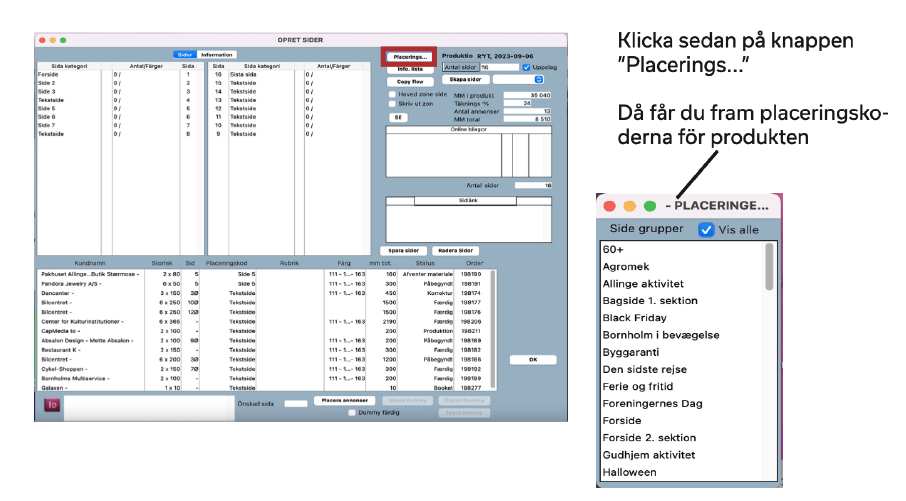Click the Önskad sida input field
The image size is (906, 501).
pos(295,403)
